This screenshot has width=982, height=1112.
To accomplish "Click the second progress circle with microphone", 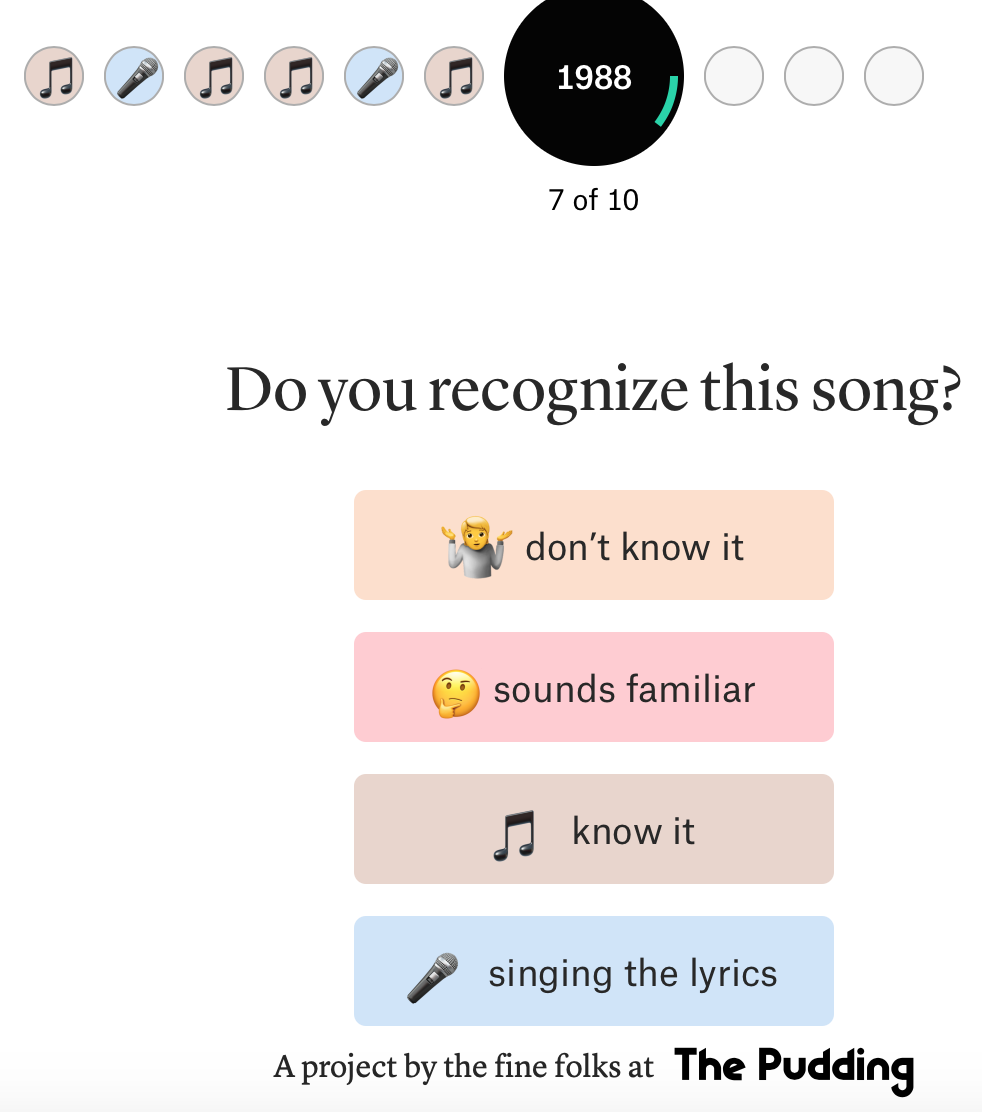I will click(134, 76).
